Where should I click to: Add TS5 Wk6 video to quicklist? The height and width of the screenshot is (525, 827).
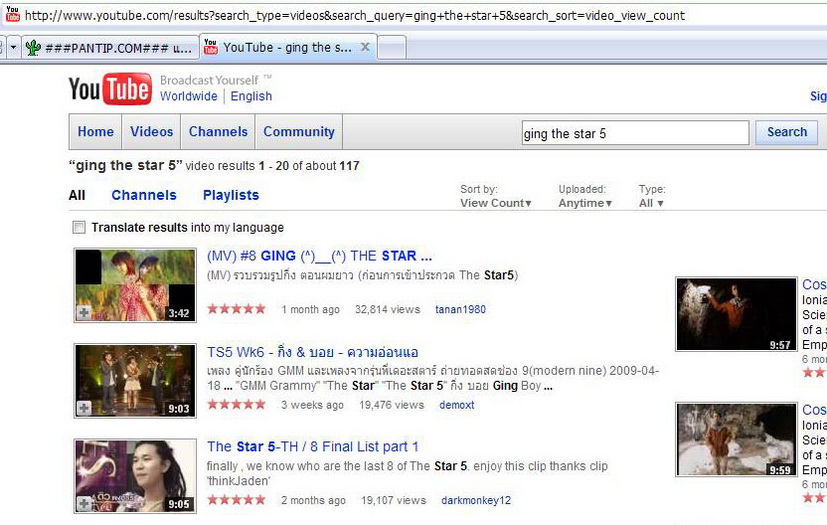[84, 408]
